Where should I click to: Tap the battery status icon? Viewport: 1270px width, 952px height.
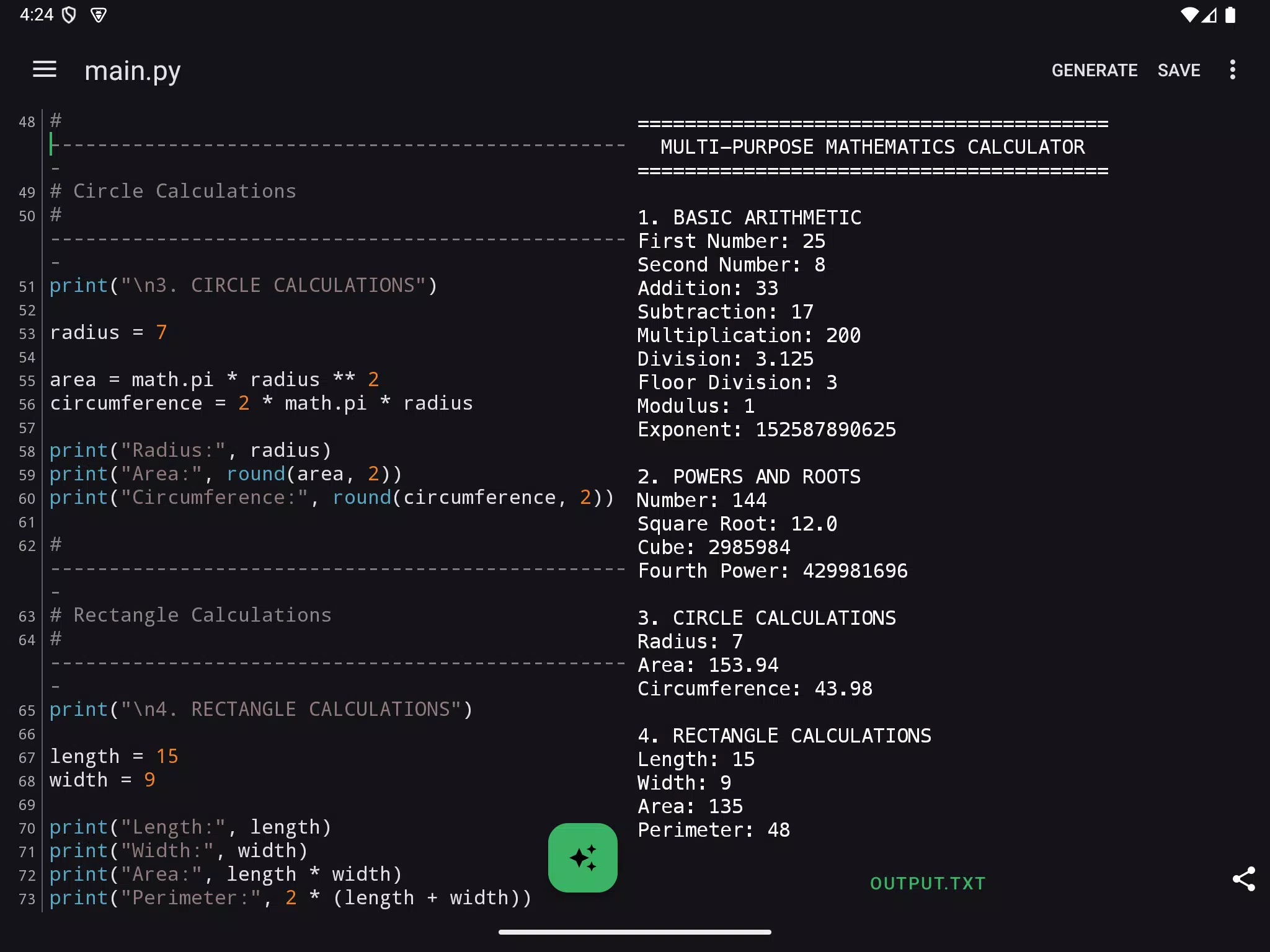coord(1231,15)
